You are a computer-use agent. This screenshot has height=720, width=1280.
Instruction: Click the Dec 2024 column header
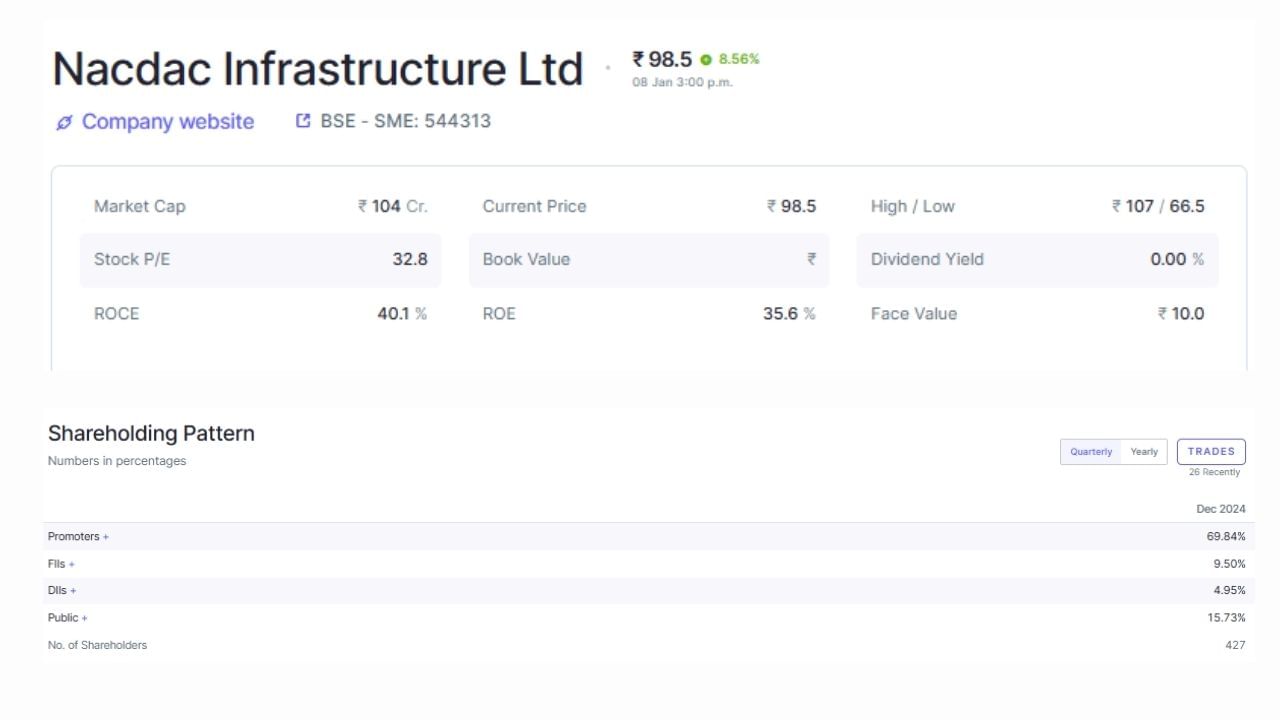[x=1221, y=509]
